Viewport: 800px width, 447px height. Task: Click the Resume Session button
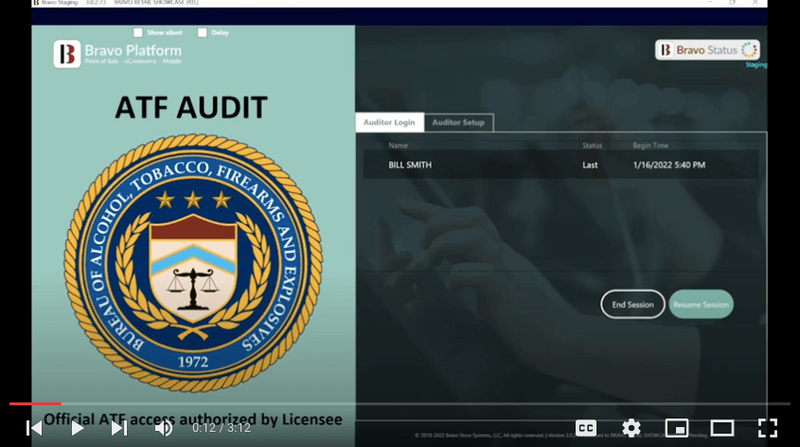pos(701,304)
